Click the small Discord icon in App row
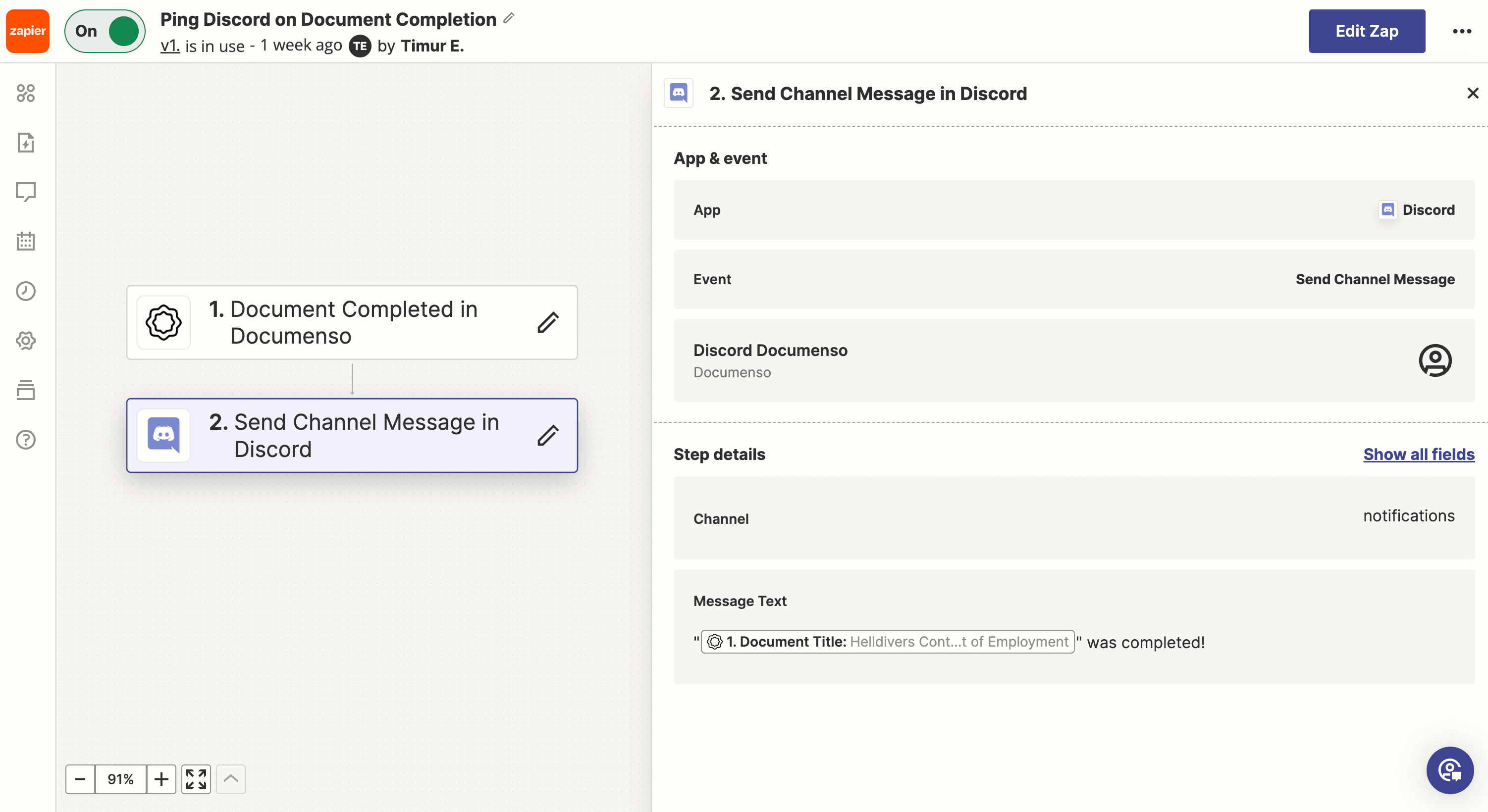 [1387, 209]
